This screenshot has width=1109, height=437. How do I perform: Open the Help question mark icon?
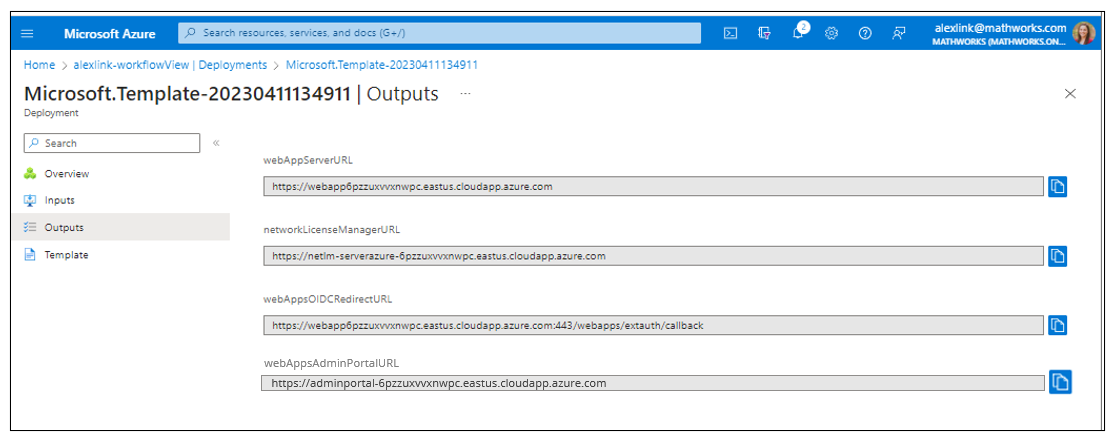pyautogui.click(x=865, y=33)
